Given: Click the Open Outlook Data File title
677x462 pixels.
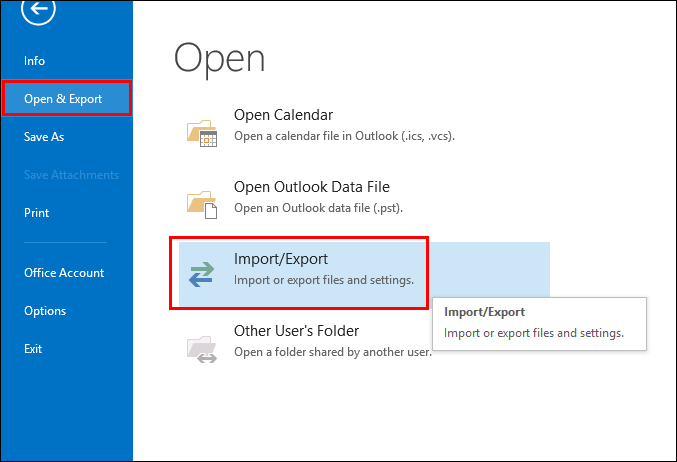Looking at the screenshot, I should (x=311, y=187).
